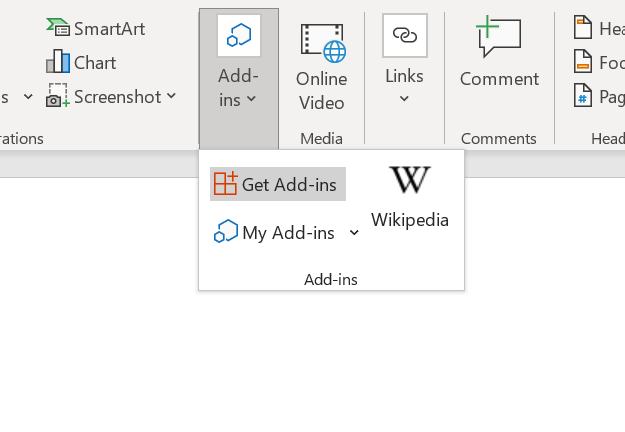Image resolution: width=625 pixels, height=432 pixels.
Task: Launch the Wikipedia add-in via its W icon
Action: (x=410, y=181)
